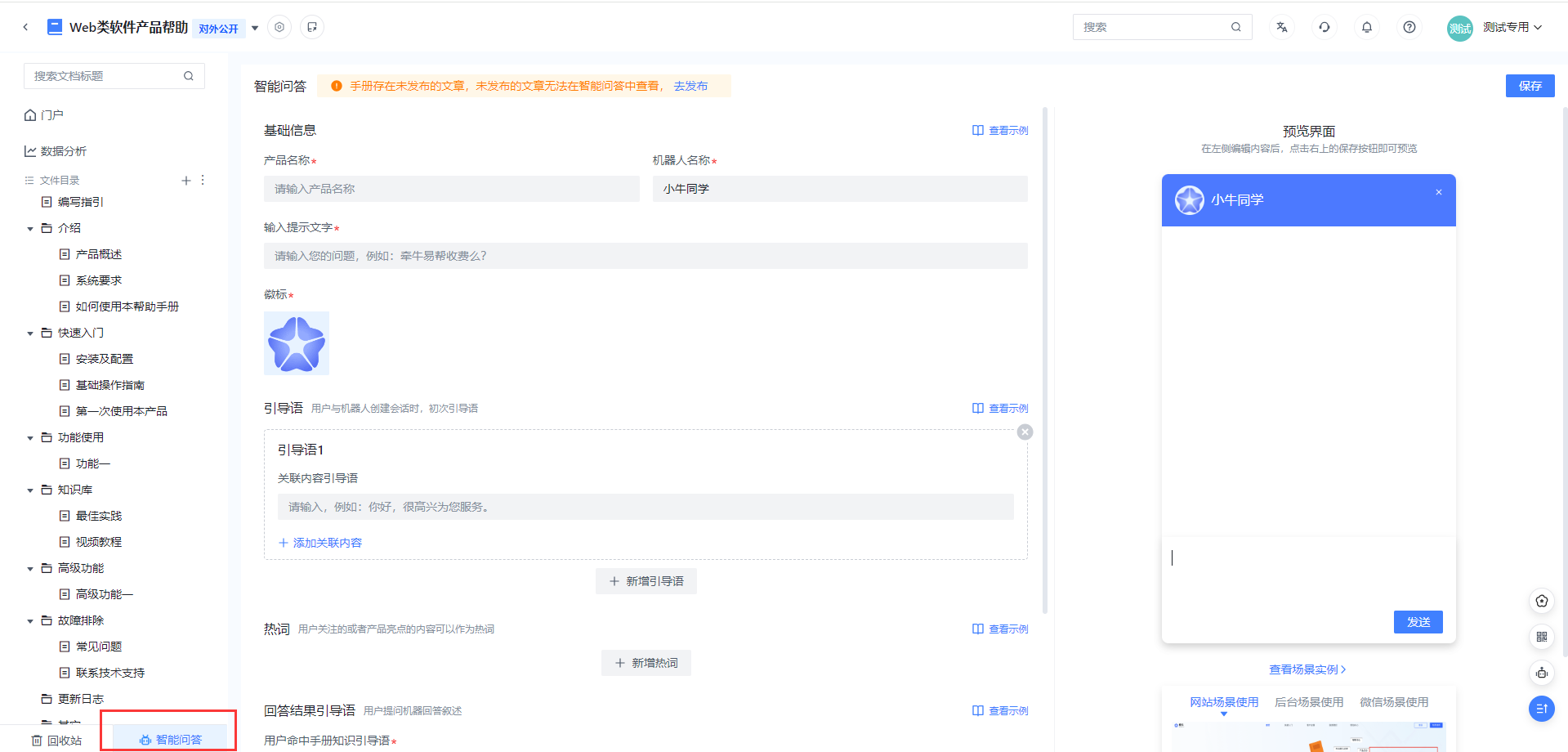The height and width of the screenshot is (752, 1568).
Task: Collapse the 快速入门 folder
Action: click(30, 333)
